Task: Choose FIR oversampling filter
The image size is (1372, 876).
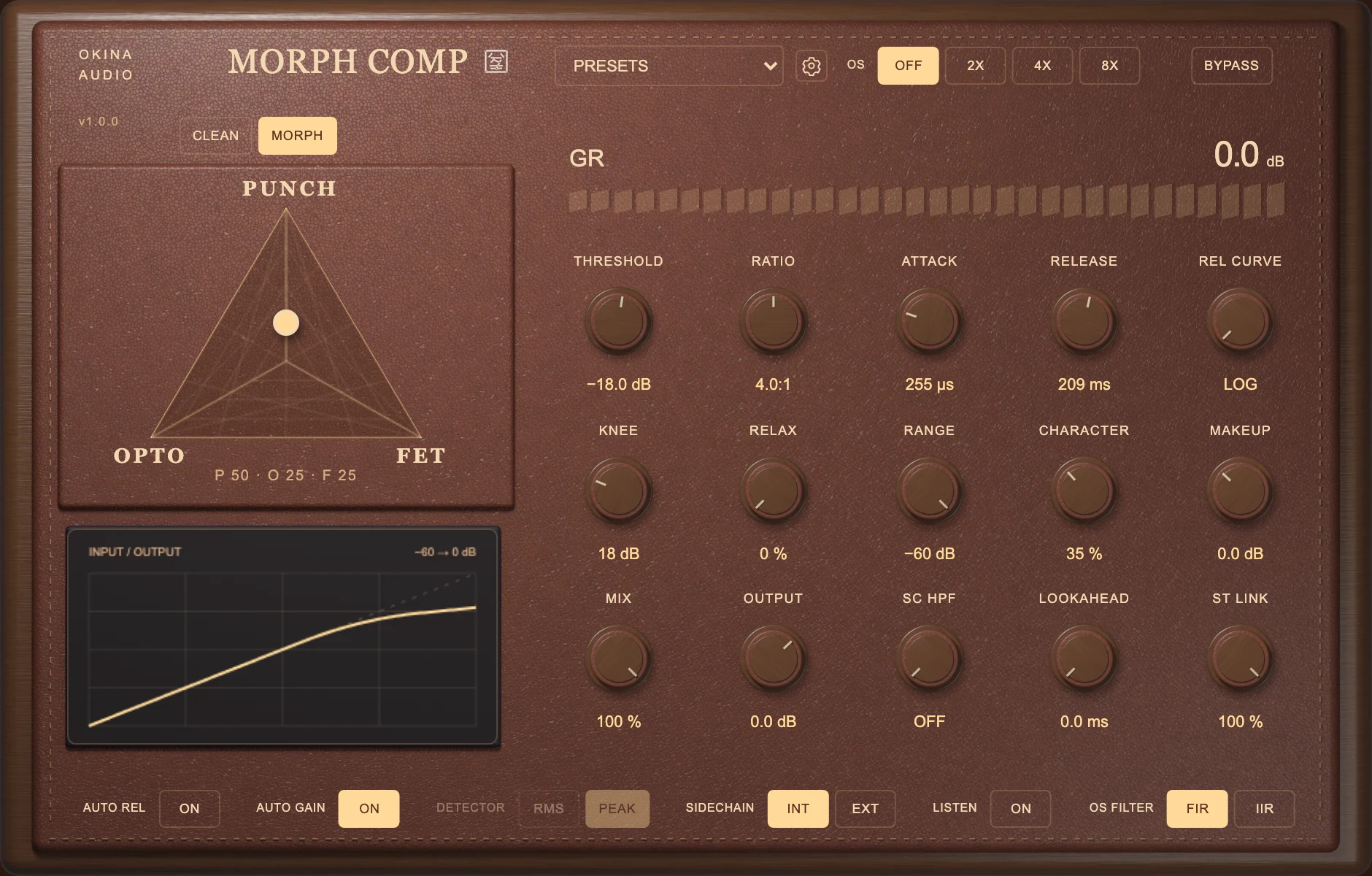Action: (x=1197, y=809)
